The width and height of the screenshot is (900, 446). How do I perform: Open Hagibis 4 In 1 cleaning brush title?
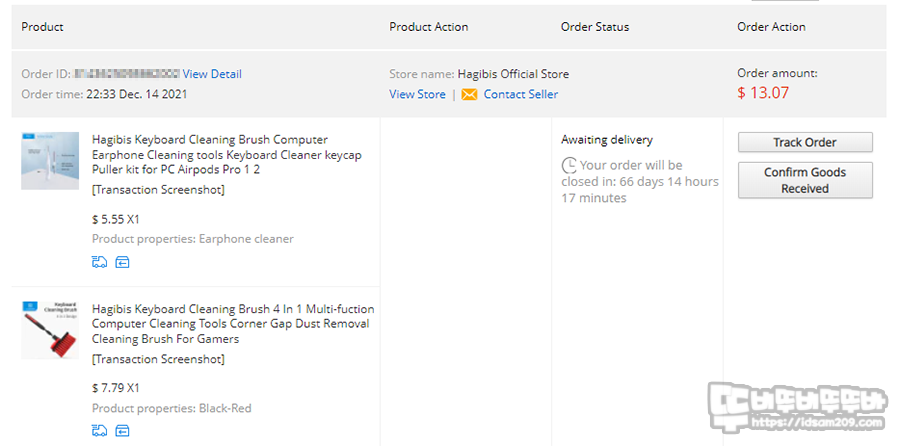[x=233, y=324]
